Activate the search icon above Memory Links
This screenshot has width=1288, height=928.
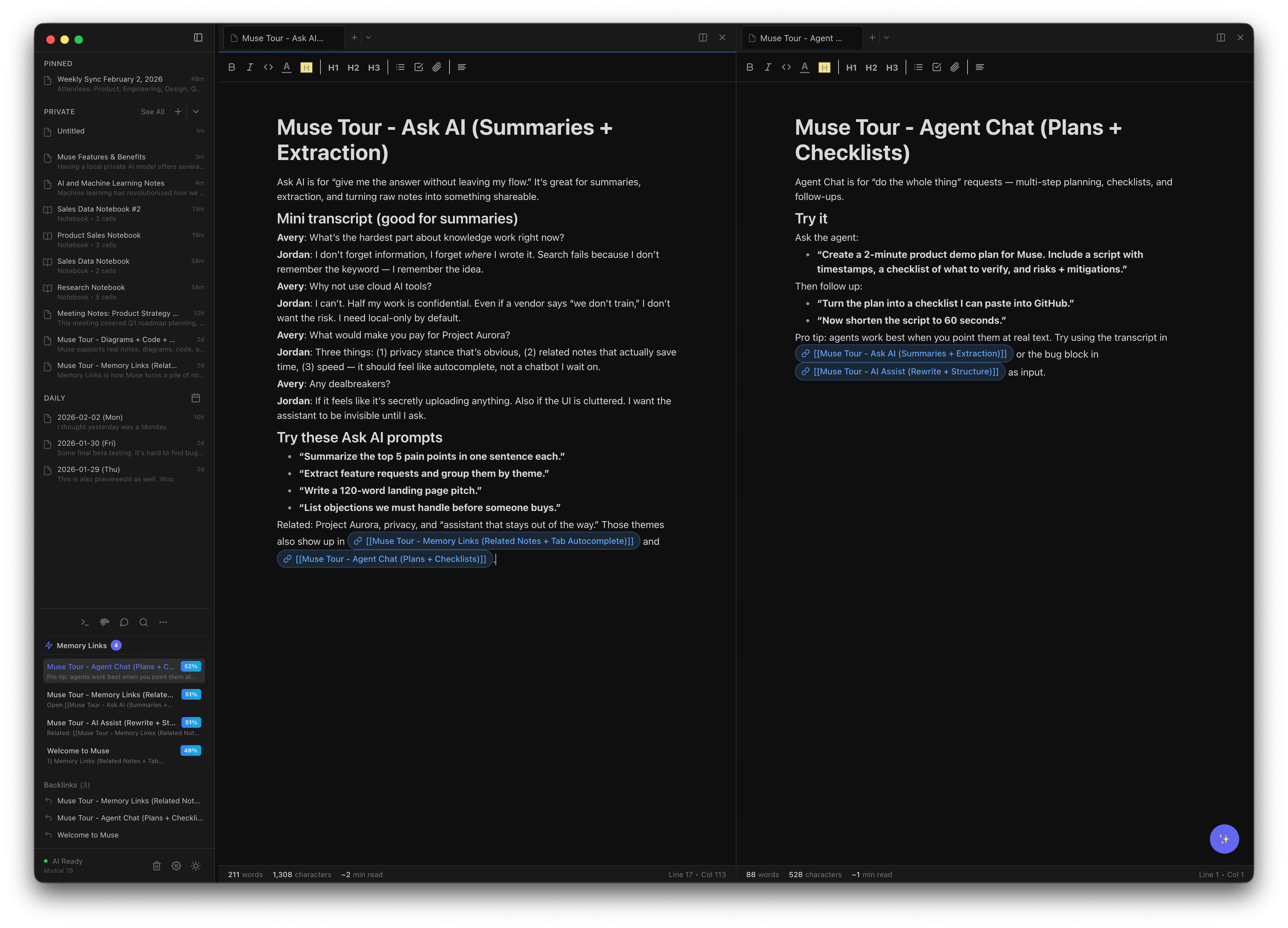tap(143, 622)
